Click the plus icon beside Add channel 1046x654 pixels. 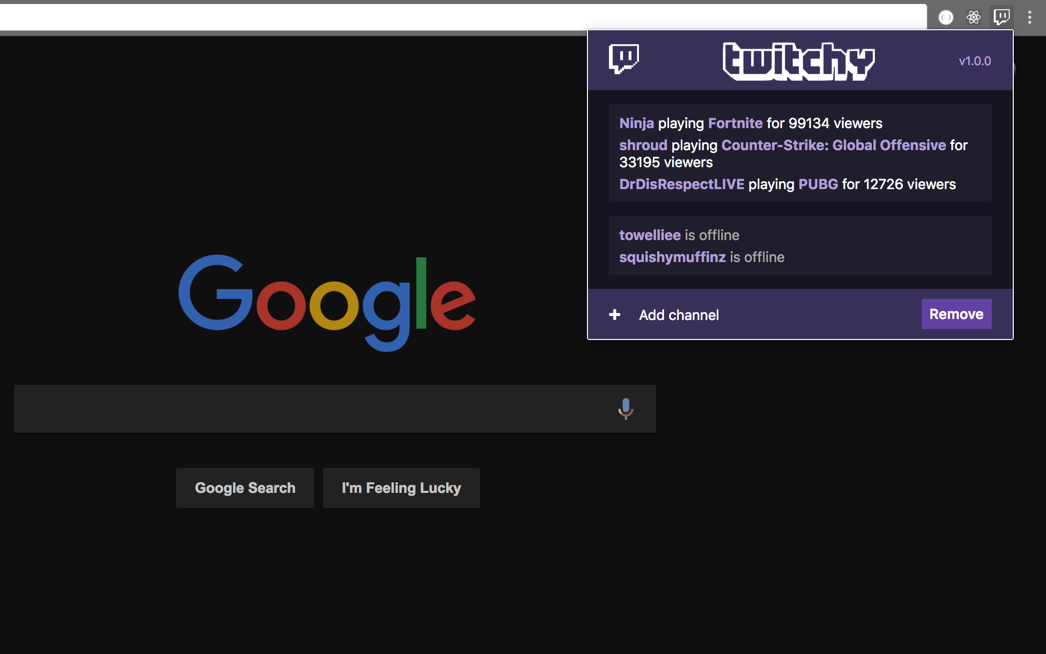tap(614, 314)
